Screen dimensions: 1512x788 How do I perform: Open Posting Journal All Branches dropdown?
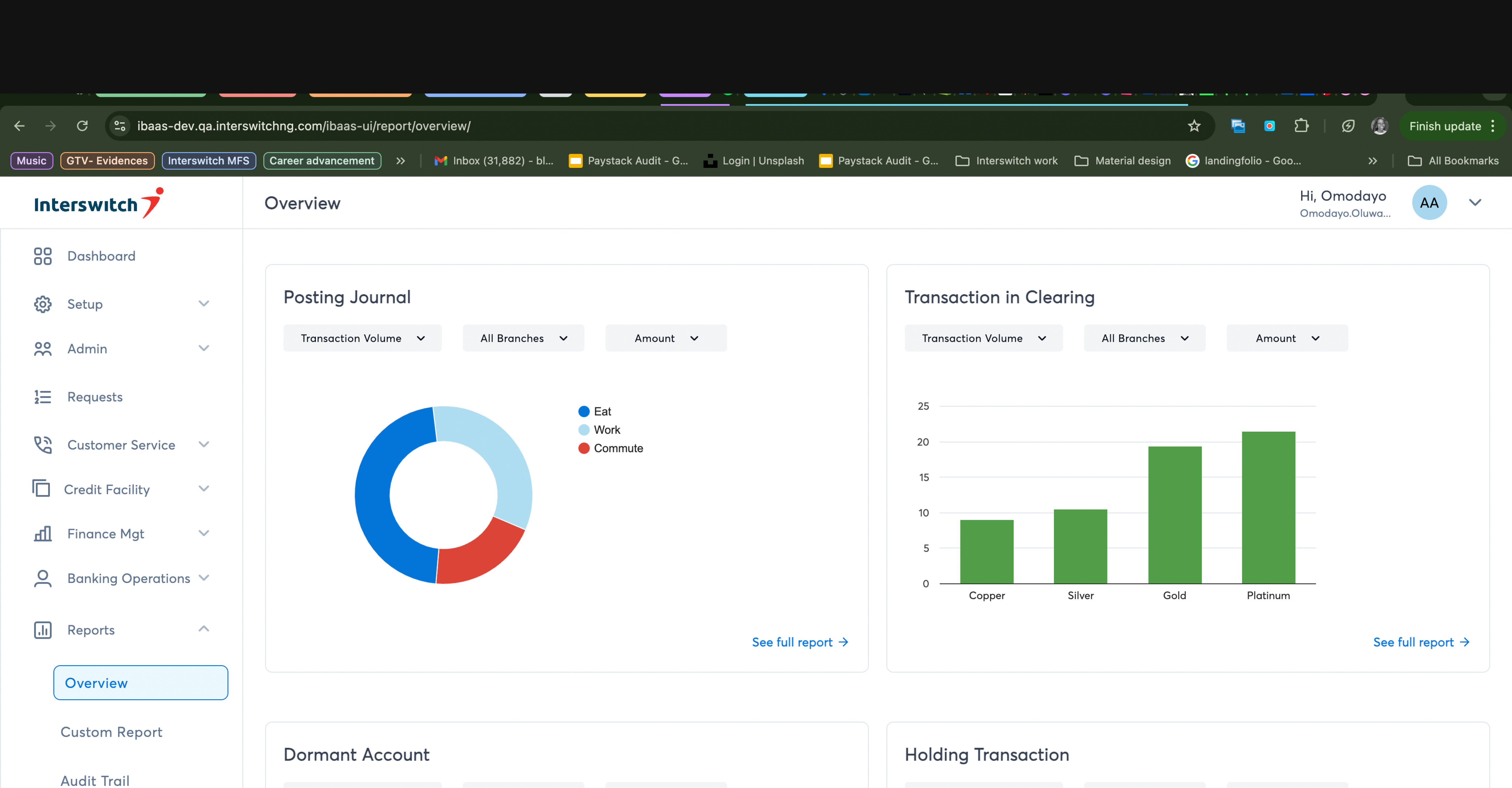pos(523,338)
